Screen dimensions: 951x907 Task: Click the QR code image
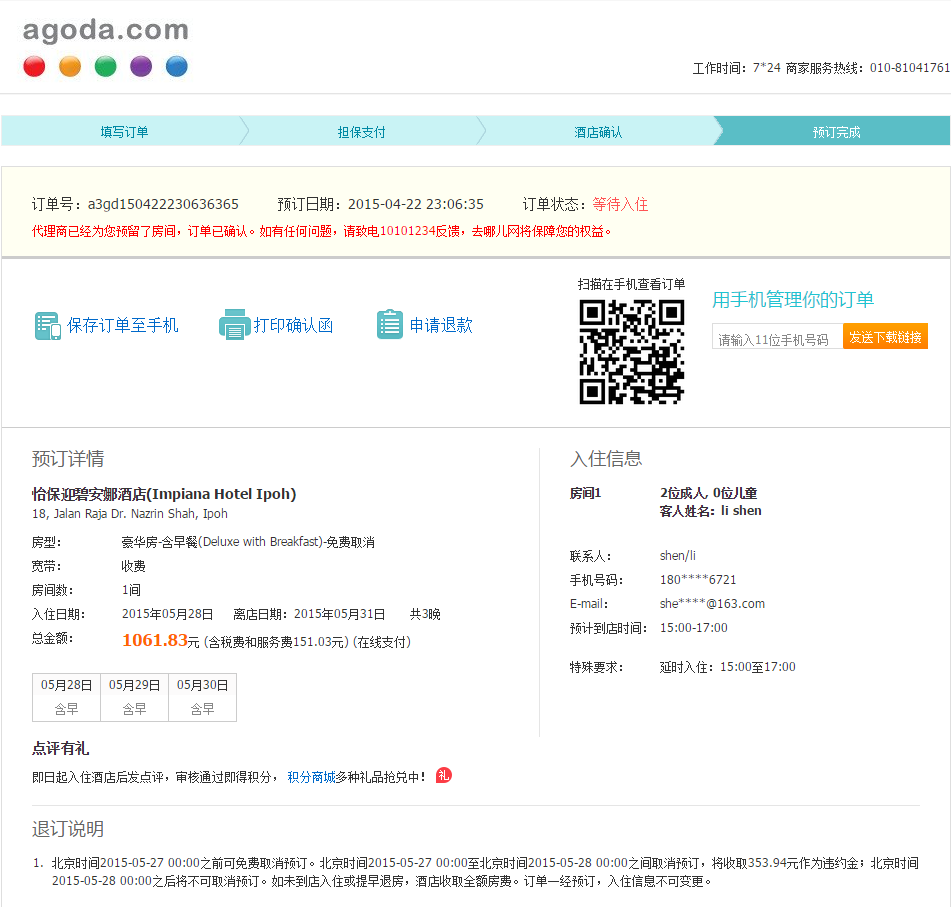(631, 352)
